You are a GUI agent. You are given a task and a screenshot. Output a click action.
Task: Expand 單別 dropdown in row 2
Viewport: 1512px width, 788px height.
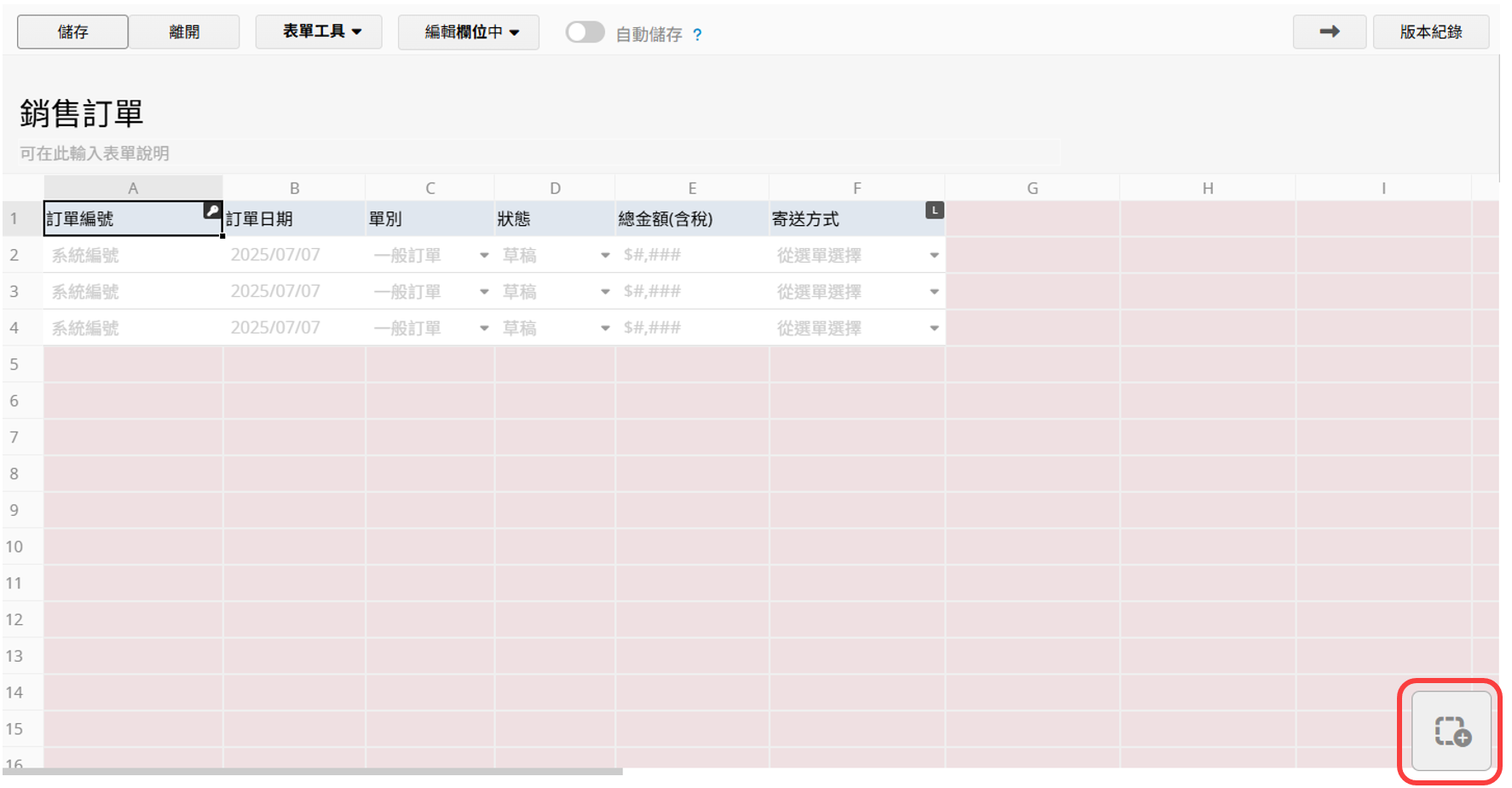(484, 255)
